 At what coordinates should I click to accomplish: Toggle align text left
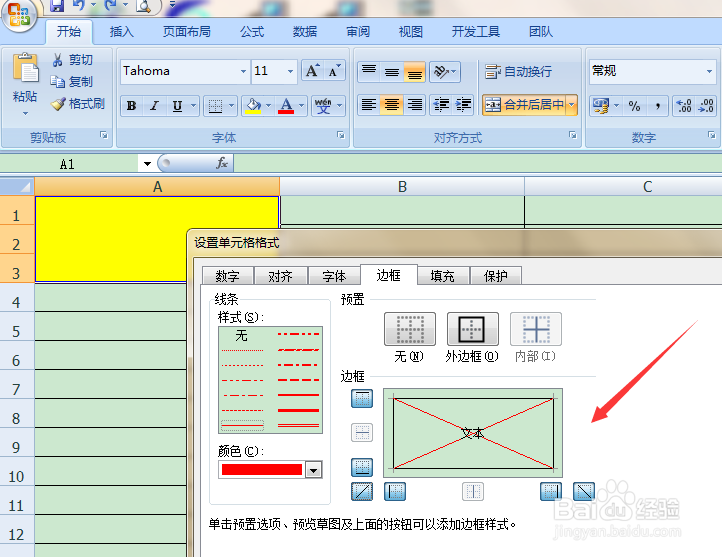point(369,105)
